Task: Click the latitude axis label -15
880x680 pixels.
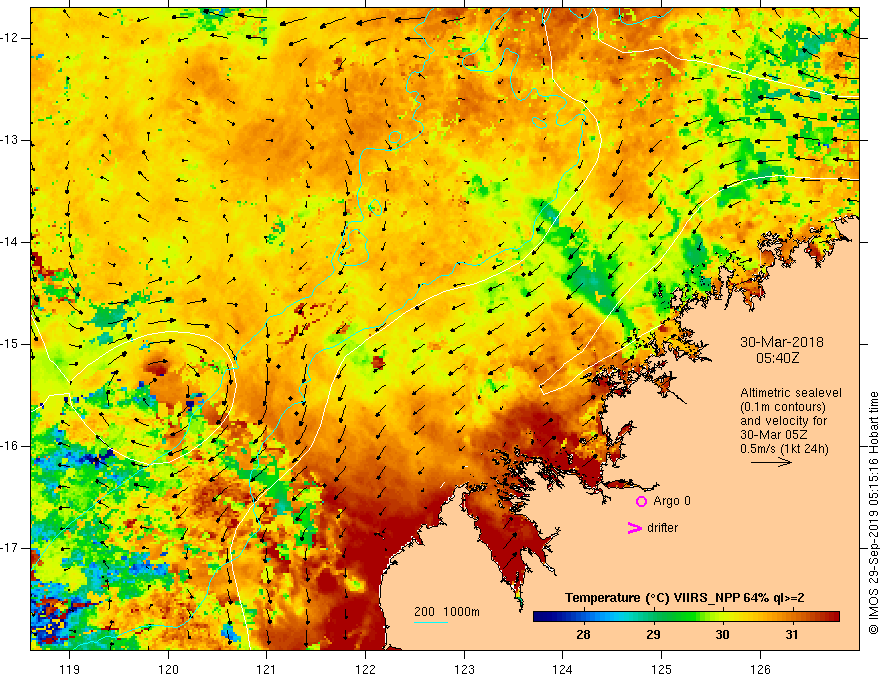Action: (11, 344)
